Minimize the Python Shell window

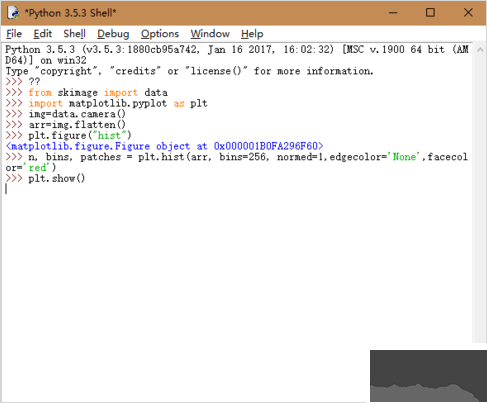click(393, 13)
